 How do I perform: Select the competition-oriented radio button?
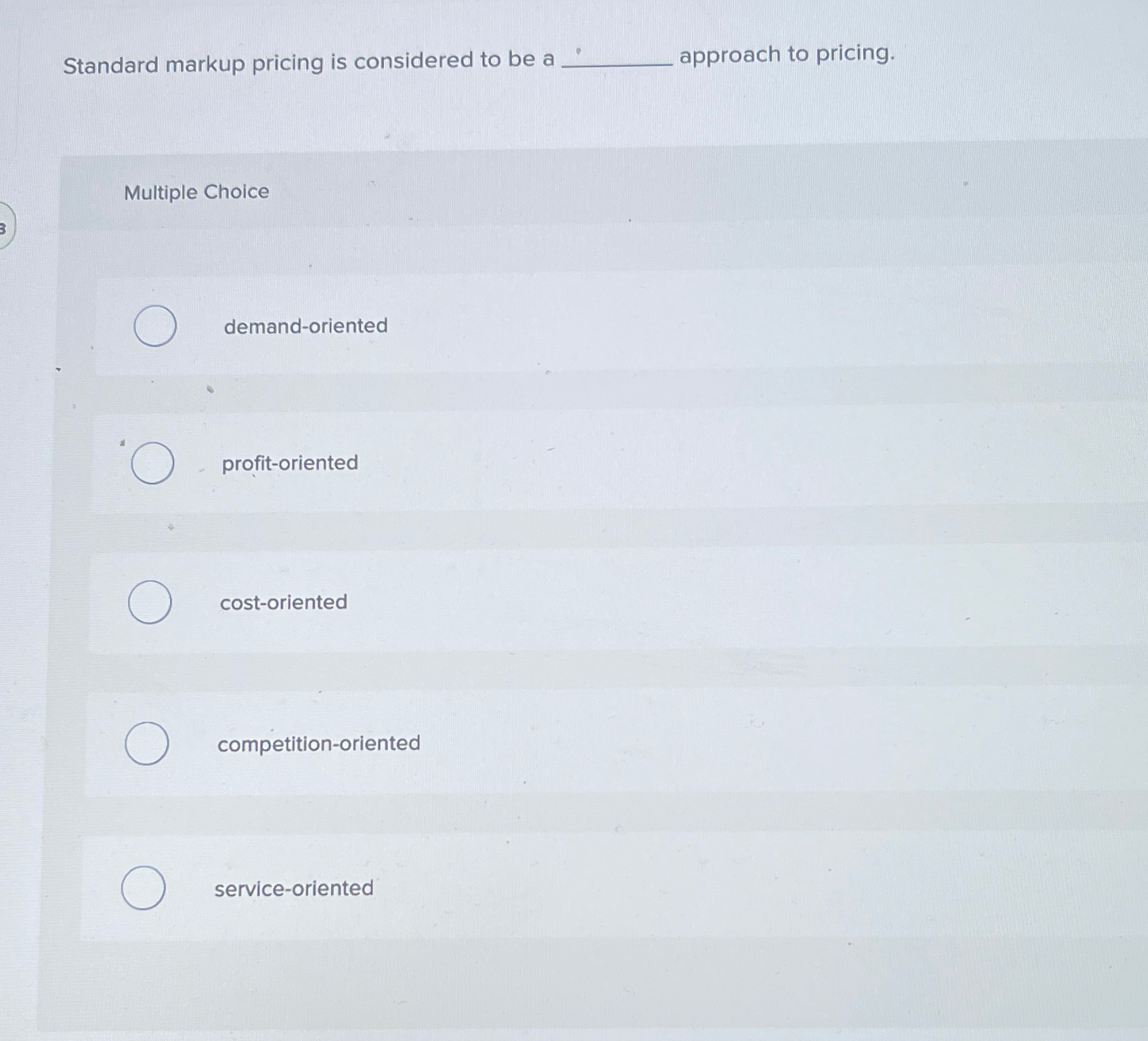pyautogui.click(x=148, y=744)
